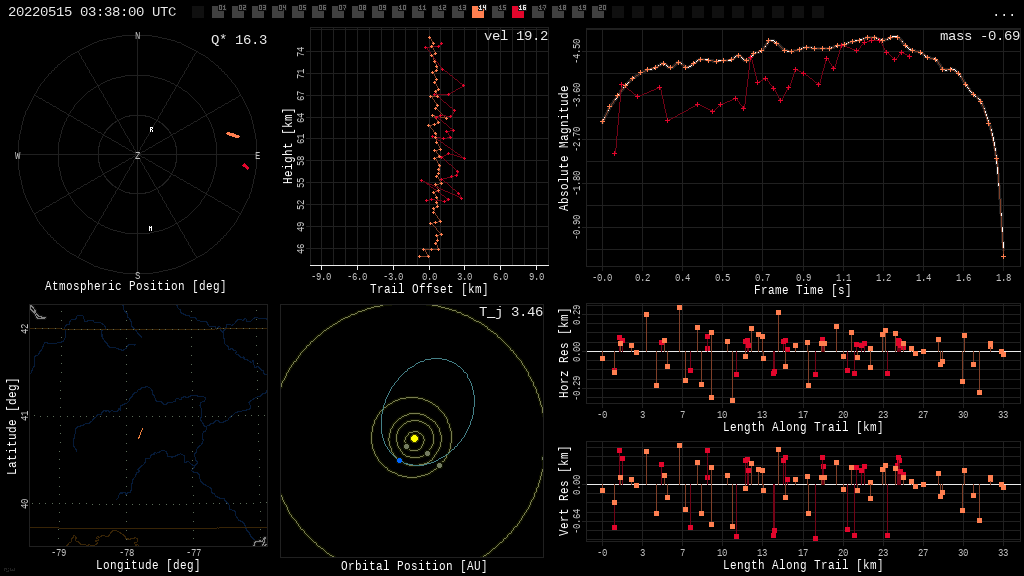The width and height of the screenshot is (1024, 576).
Task: Select the camera 20 square
Action: [598, 12]
